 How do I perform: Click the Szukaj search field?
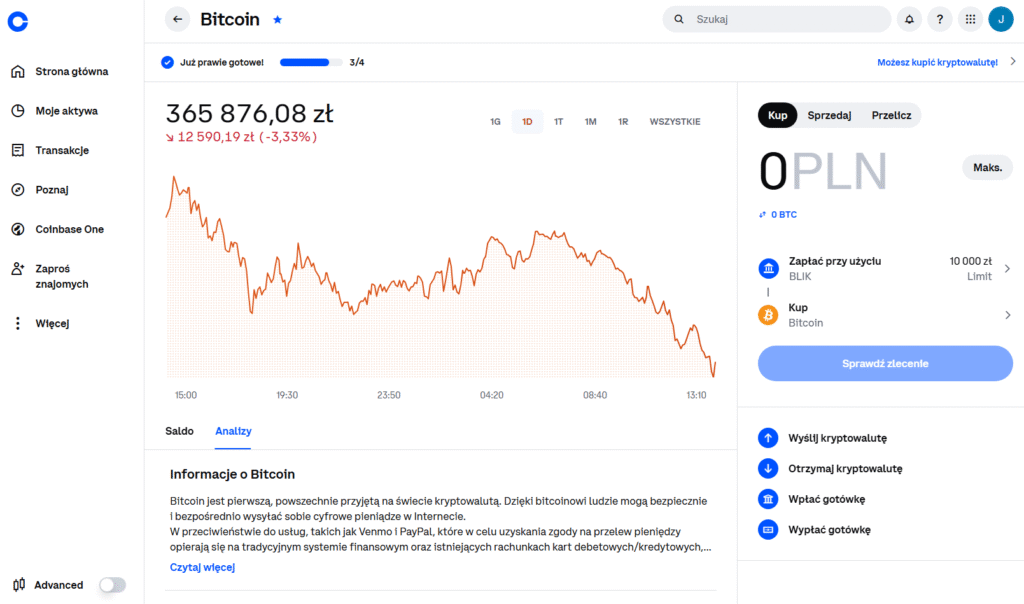776,18
